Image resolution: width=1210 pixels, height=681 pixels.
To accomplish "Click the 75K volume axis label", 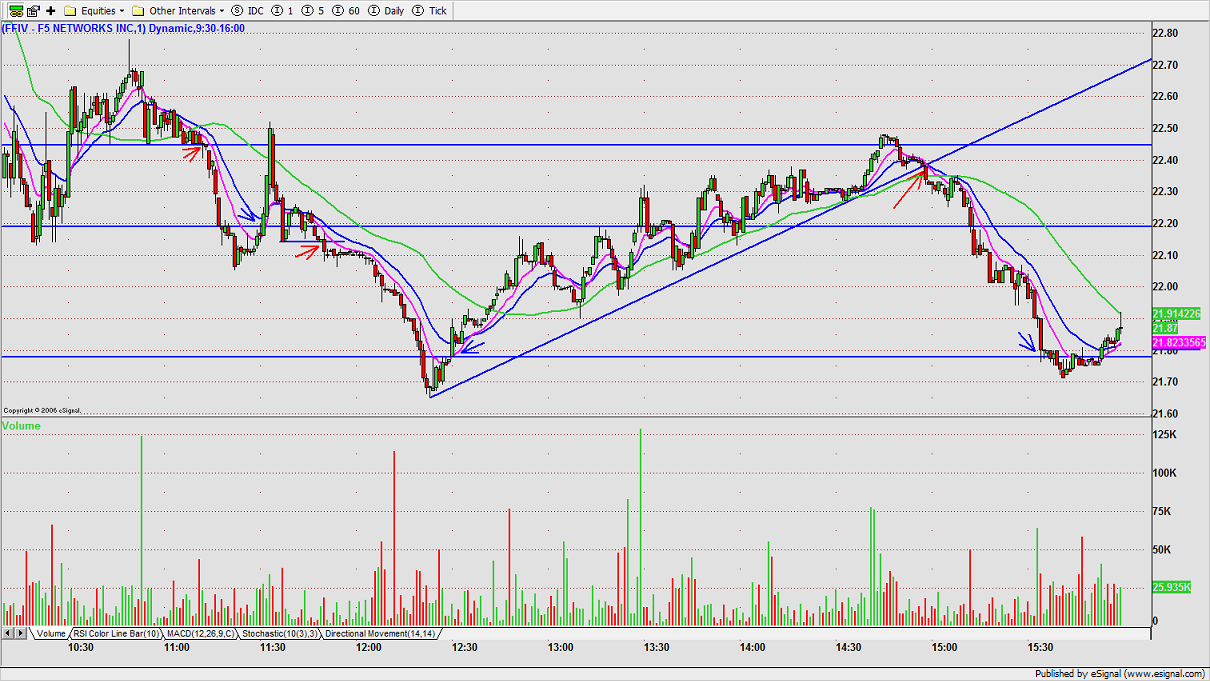I will 1161,511.
